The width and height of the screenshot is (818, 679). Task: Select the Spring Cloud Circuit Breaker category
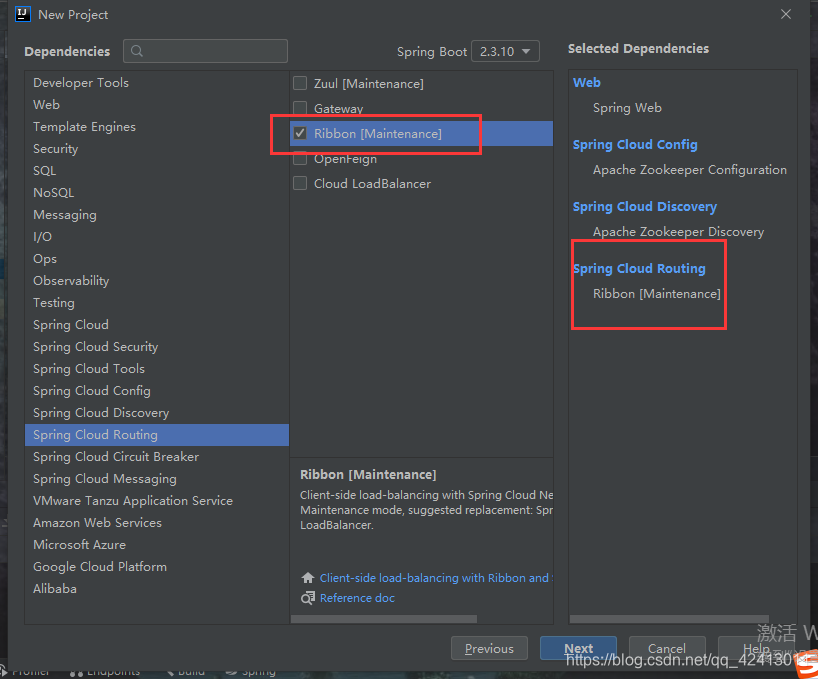click(157, 457)
